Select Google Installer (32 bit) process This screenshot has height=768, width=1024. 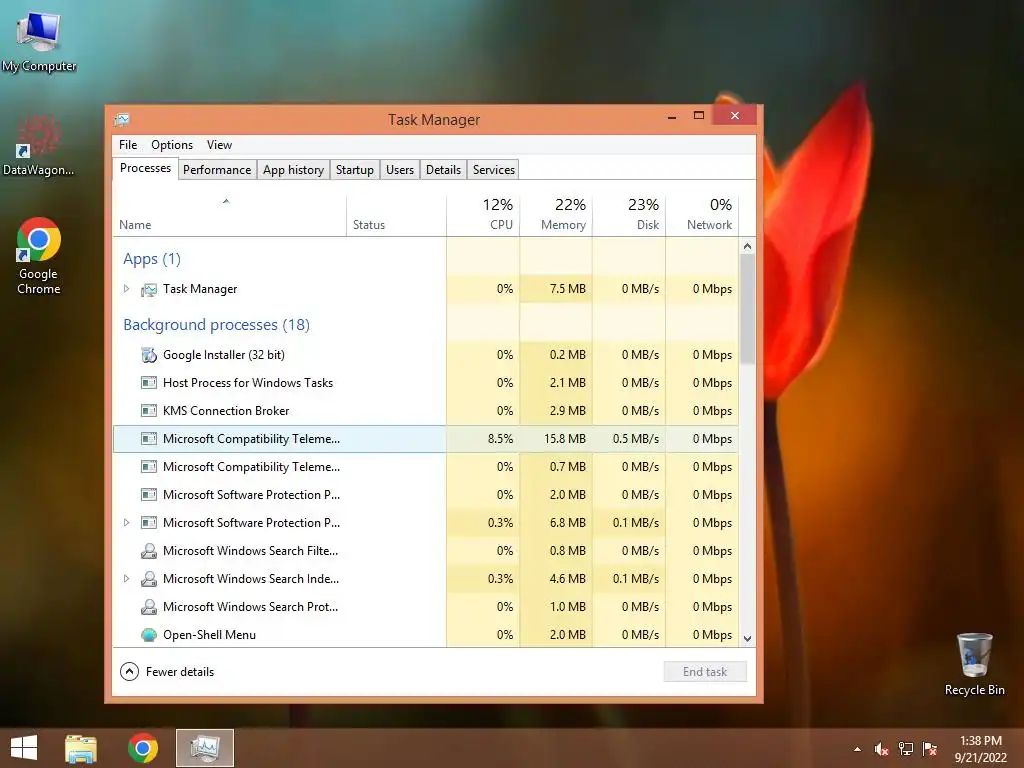click(x=426, y=355)
